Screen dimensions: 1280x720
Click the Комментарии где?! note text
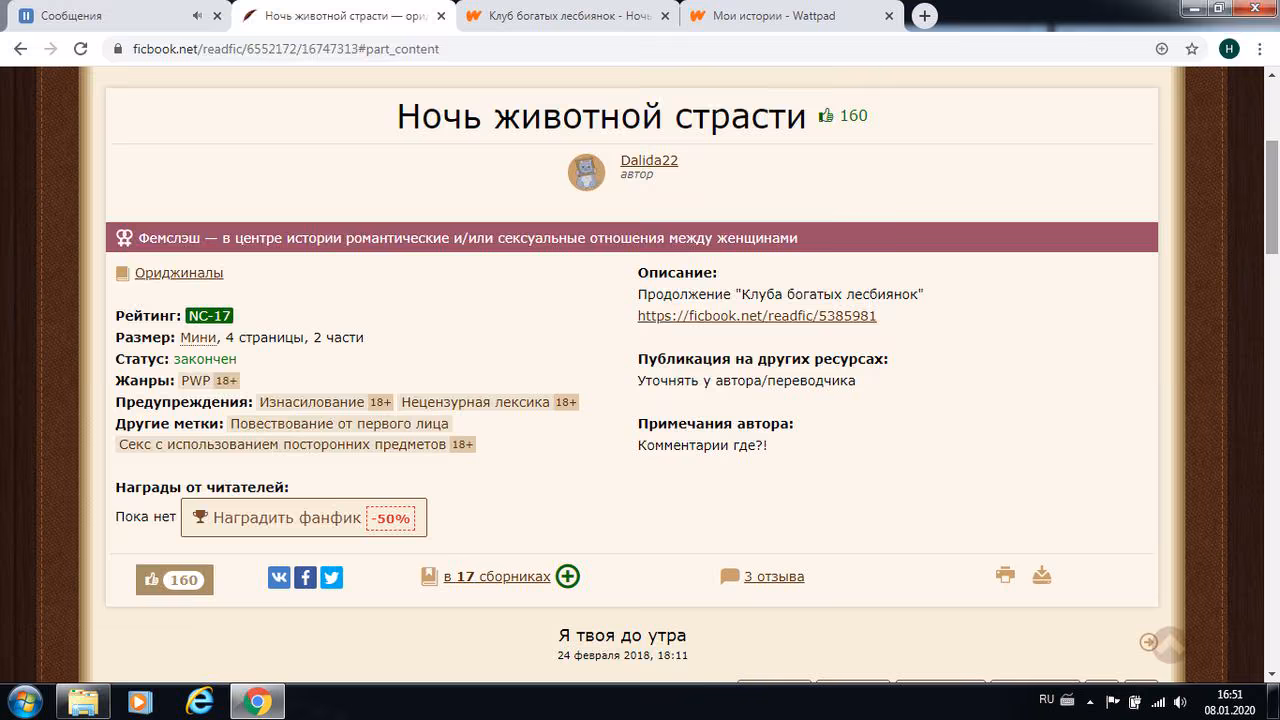click(x=703, y=445)
